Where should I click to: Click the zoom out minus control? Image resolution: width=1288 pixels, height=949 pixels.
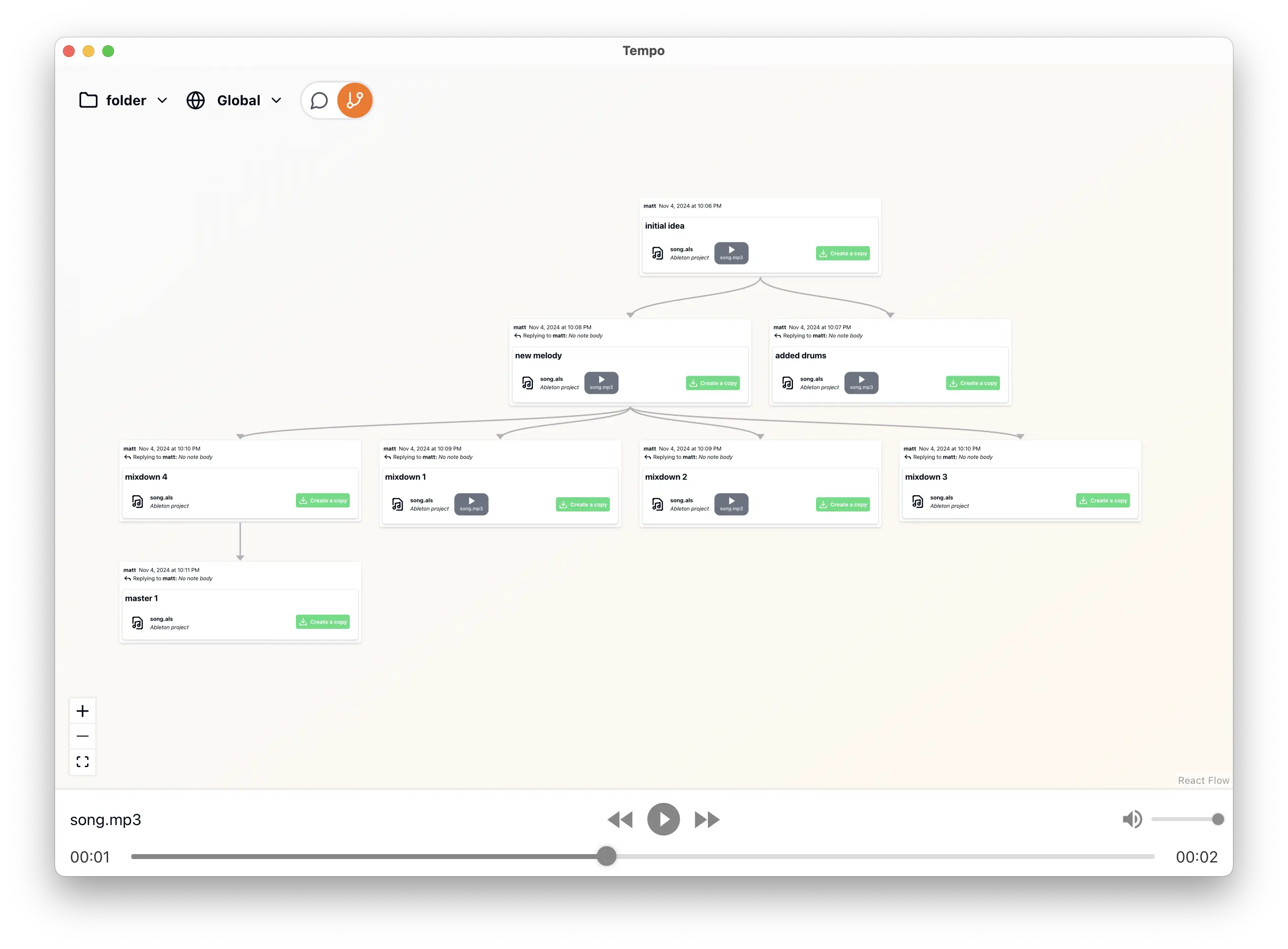[83, 736]
